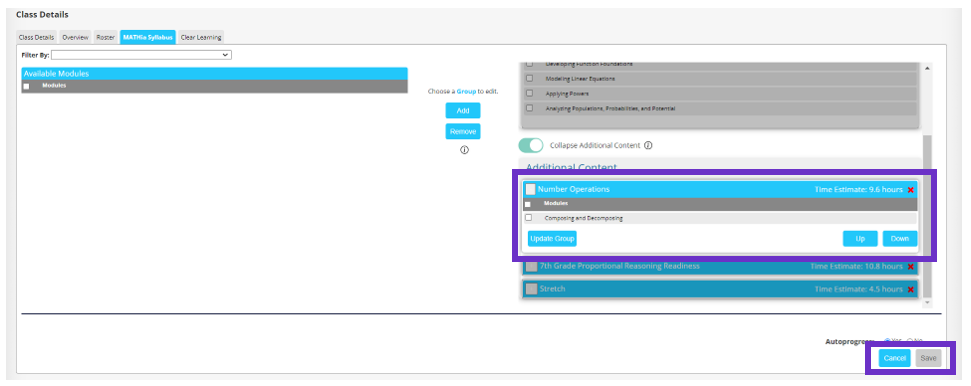971x386 pixels.
Task: Switch to the Class Details tab
Action: [37, 37]
